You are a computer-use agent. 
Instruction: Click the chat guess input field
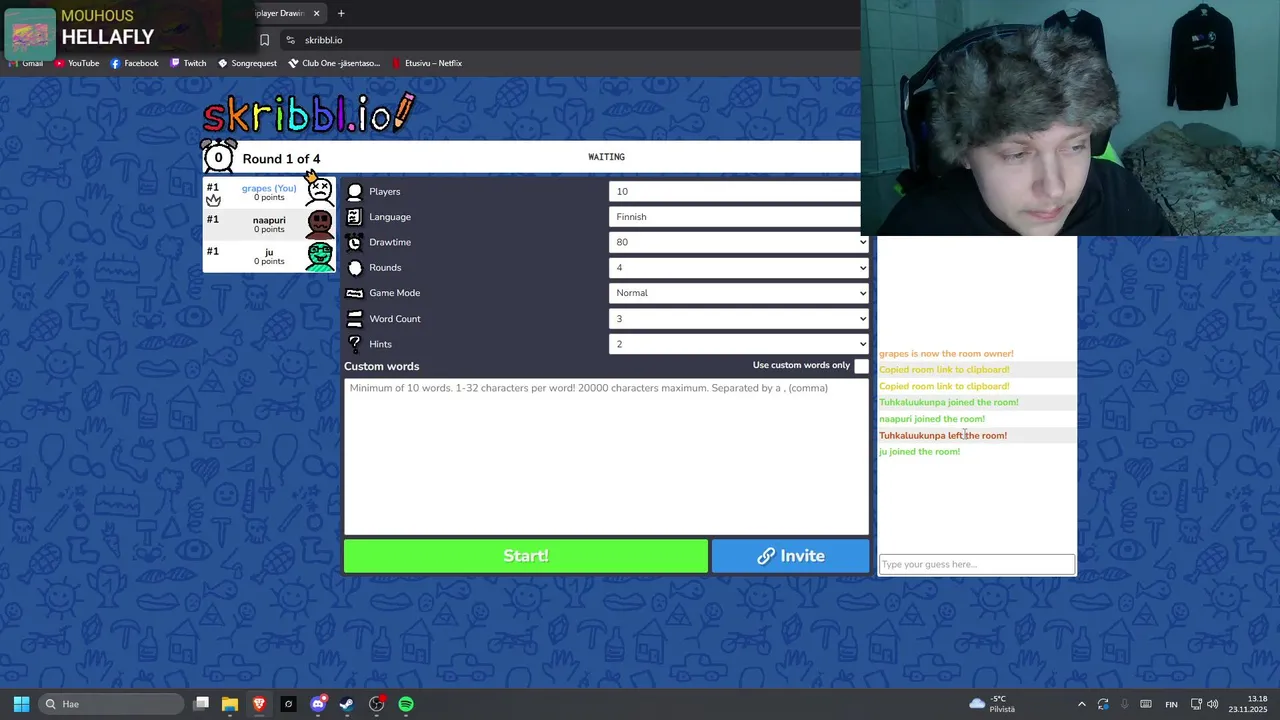click(977, 564)
